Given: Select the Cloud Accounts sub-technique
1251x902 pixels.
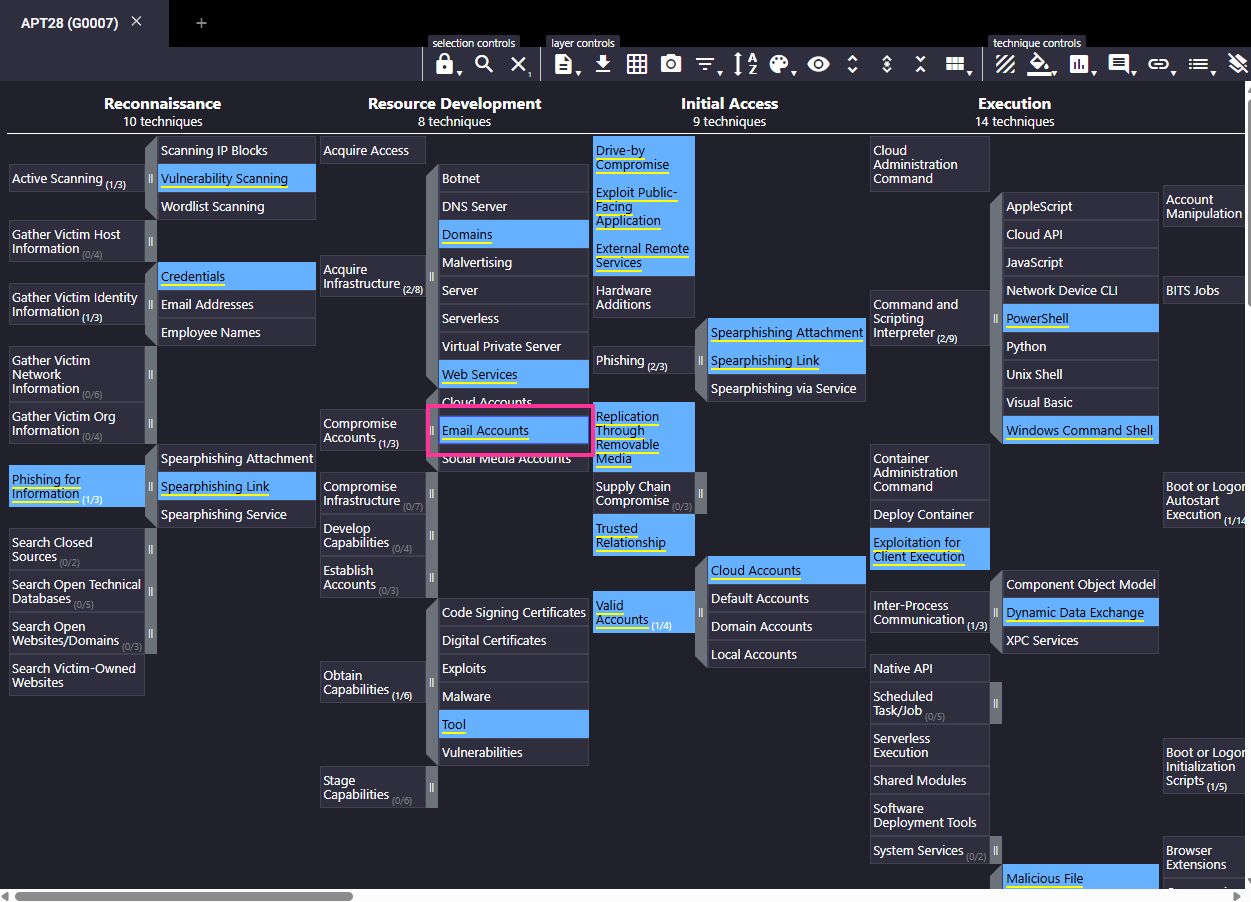Looking at the screenshot, I should coord(787,571).
